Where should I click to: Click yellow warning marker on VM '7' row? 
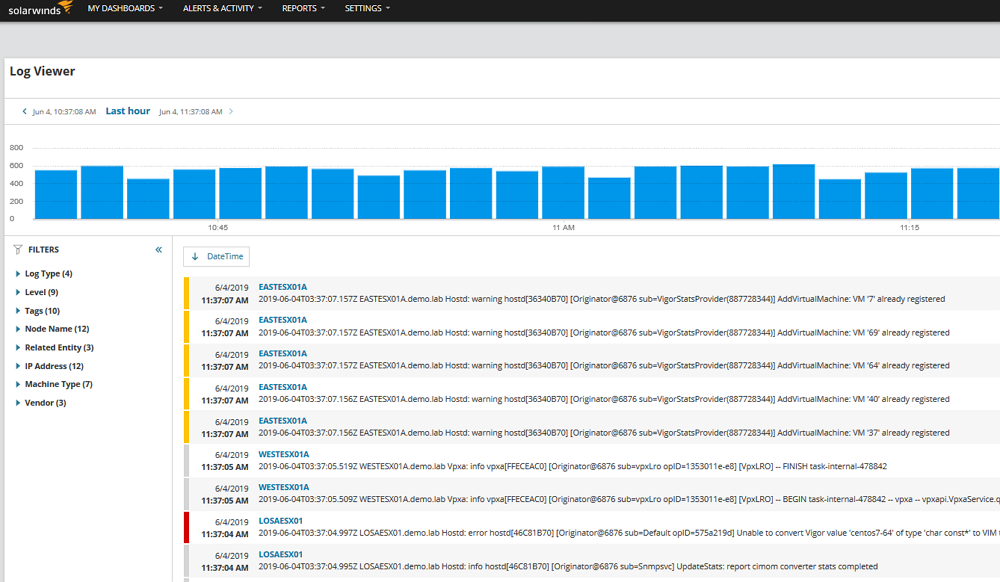click(x=187, y=293)
